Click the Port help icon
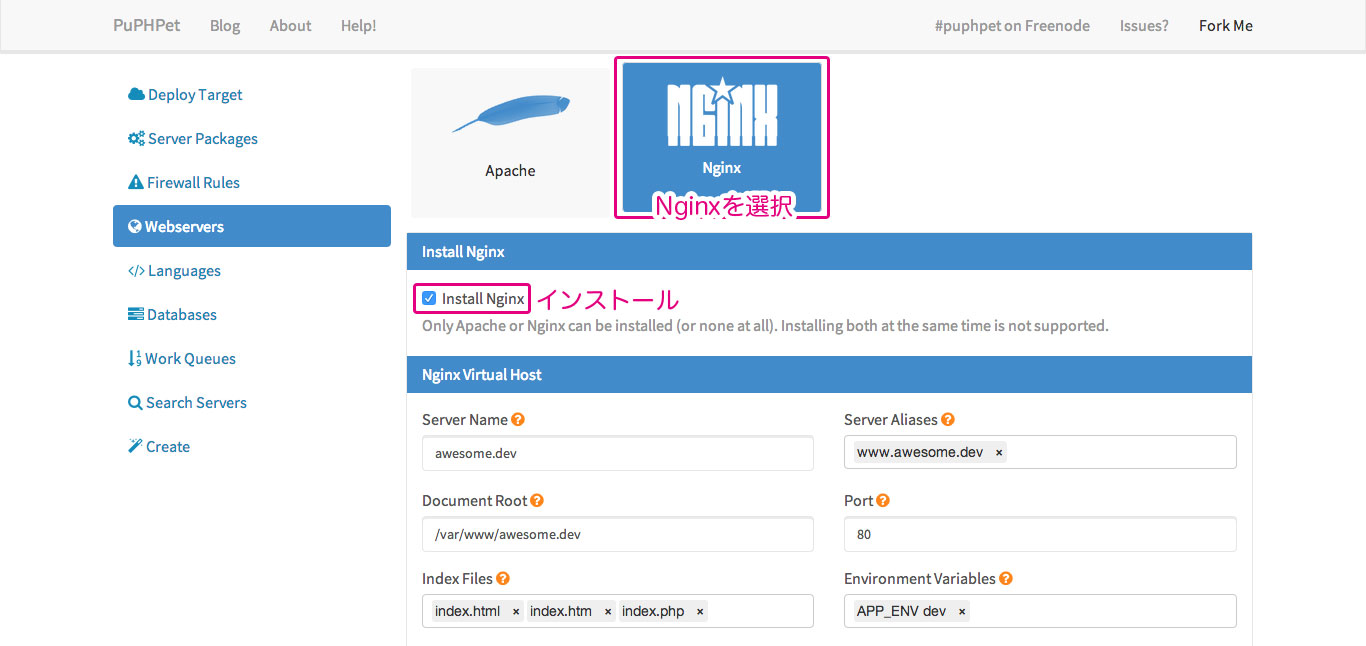 pyautogui.click(x=883, y=501)
